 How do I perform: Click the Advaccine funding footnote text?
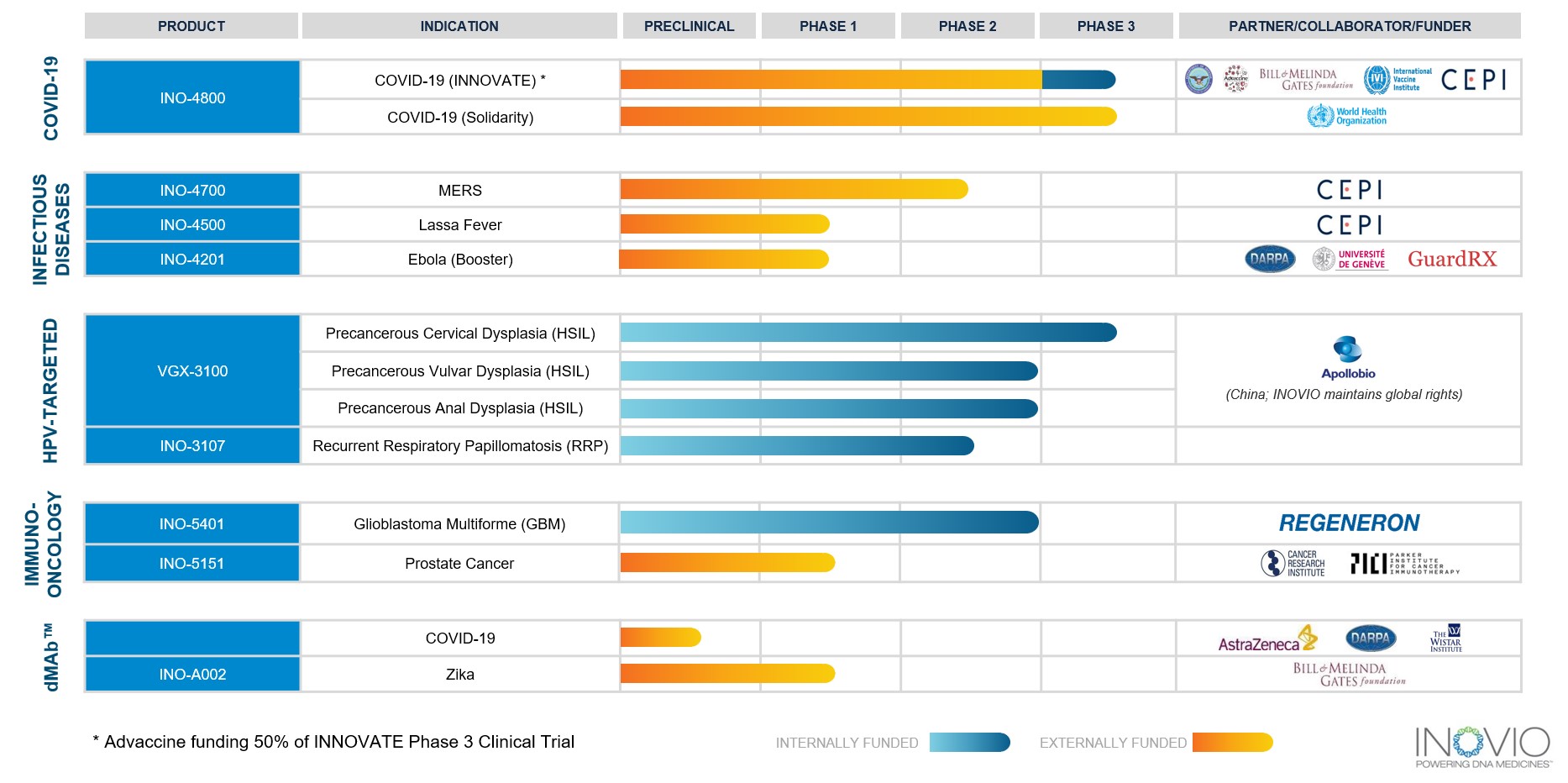333,742
